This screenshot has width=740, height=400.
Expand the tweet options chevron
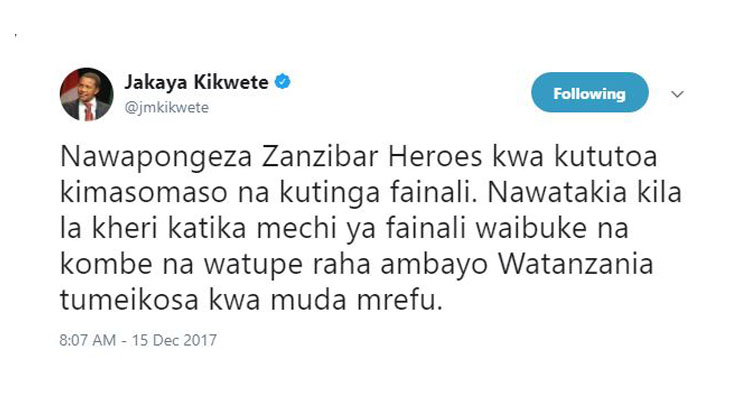pyautogui.click(x=677, y=94)
